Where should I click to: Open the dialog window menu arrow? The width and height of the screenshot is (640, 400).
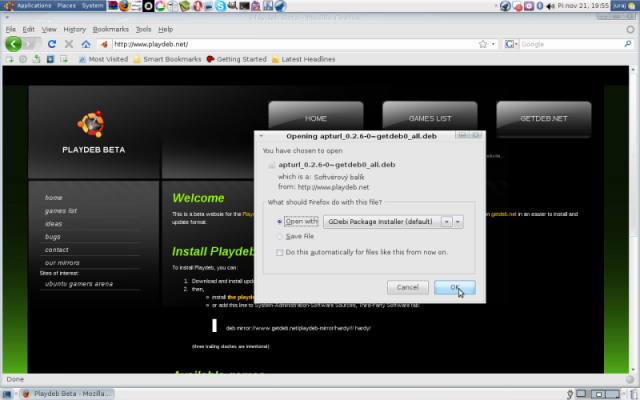(x=261, y=136)
